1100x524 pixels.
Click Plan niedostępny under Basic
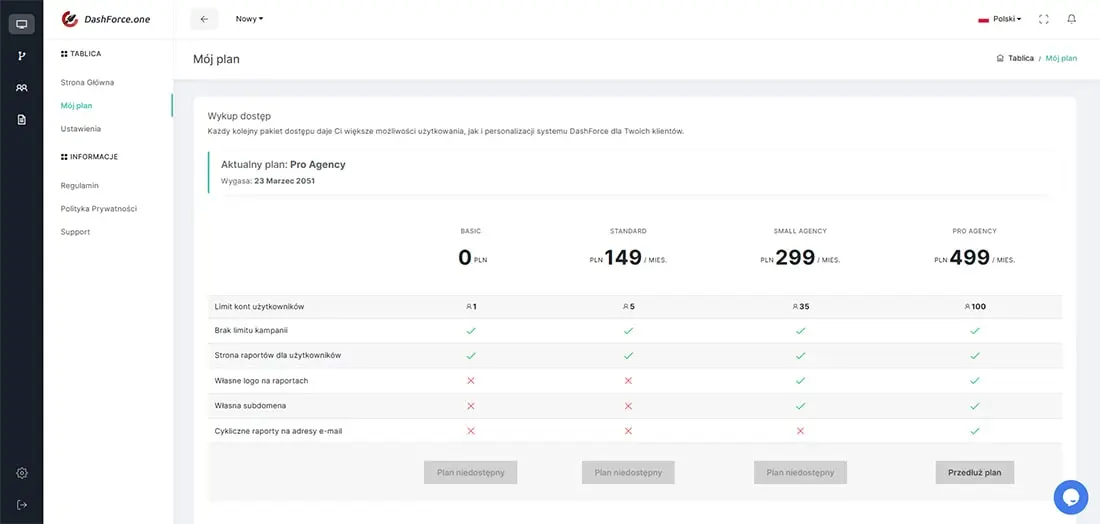470,473
